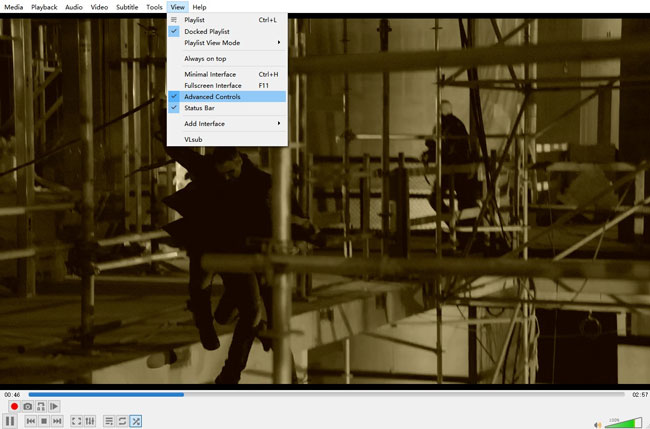Screen dimensions: 650x429
Task: Expand Add Interface submenu
Action: 227,124
